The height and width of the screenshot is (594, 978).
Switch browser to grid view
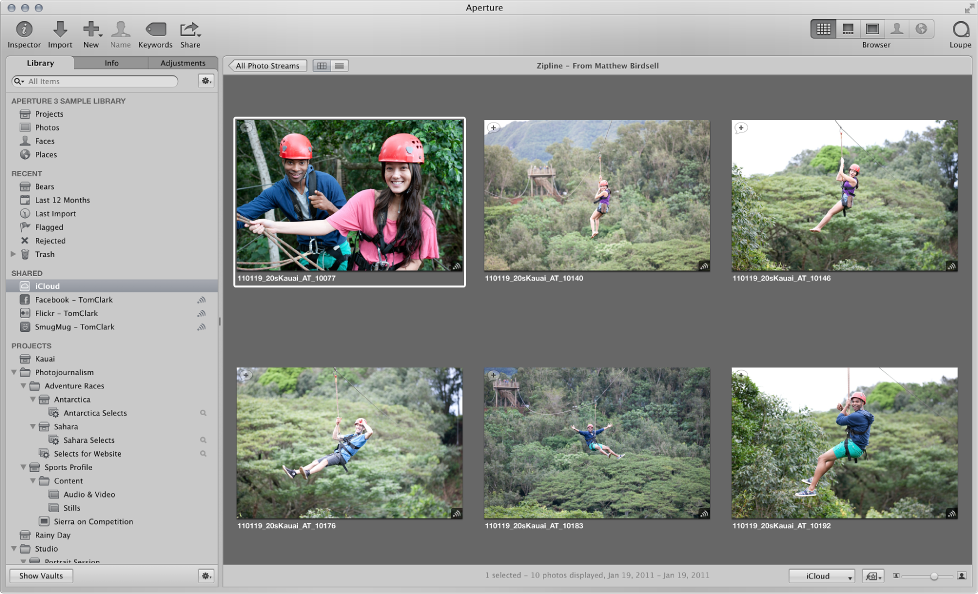[322, 66]
